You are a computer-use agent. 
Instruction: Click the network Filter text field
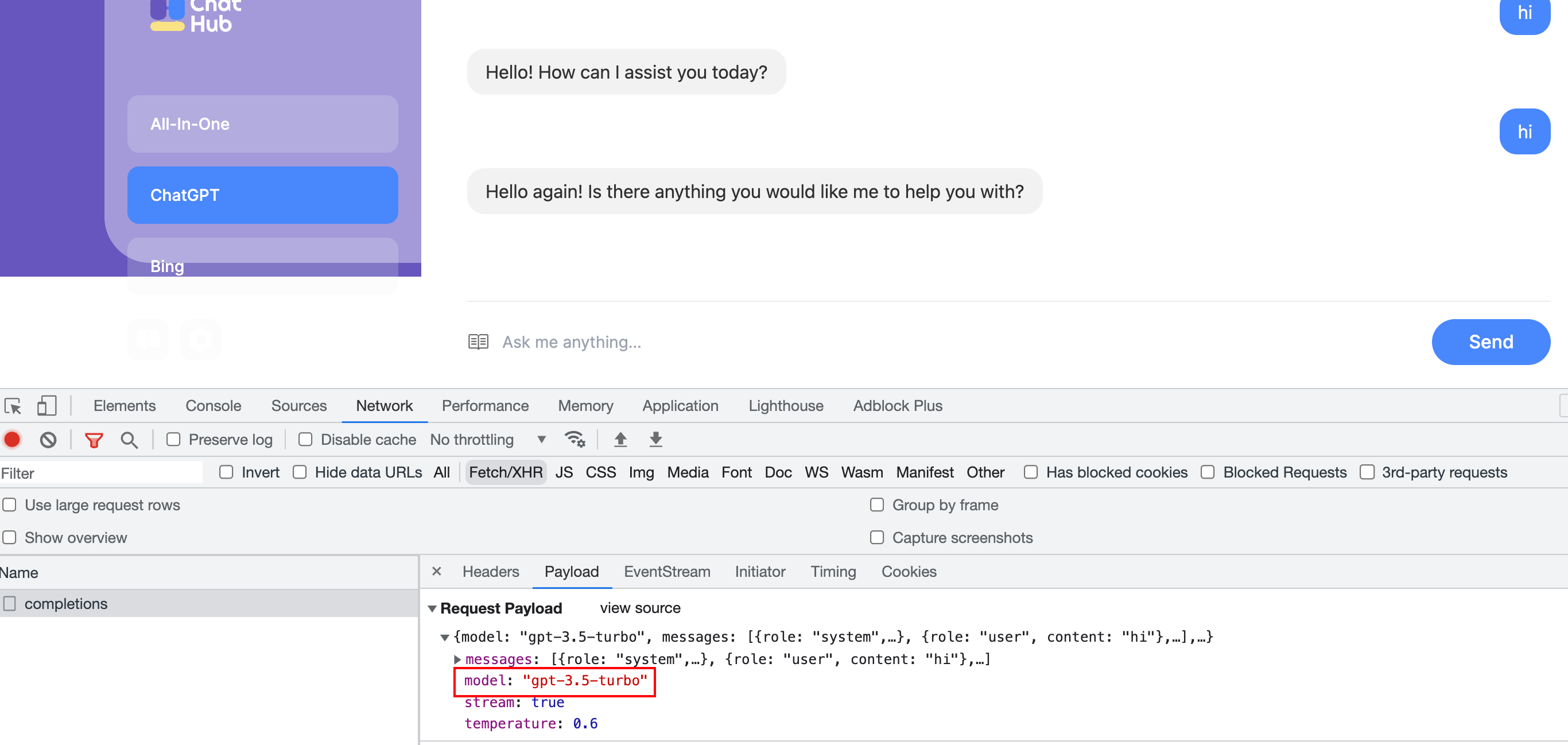coord(101,473)
